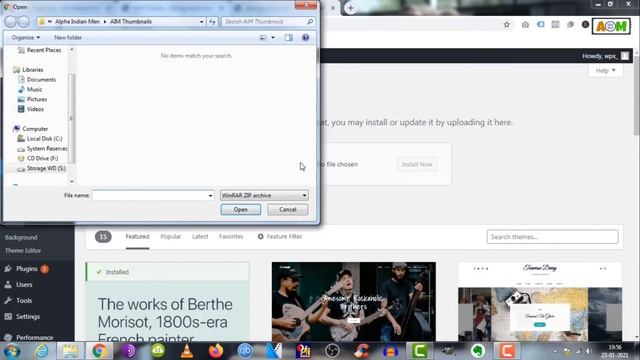Screen dimensions: 640x360
Task: Expand the WordPress Help dropdown
Action: coord(605,71)
